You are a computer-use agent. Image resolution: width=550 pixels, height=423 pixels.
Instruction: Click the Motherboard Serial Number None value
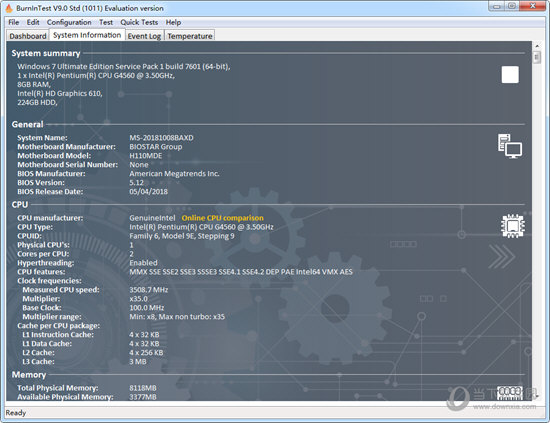pos(139,164)
